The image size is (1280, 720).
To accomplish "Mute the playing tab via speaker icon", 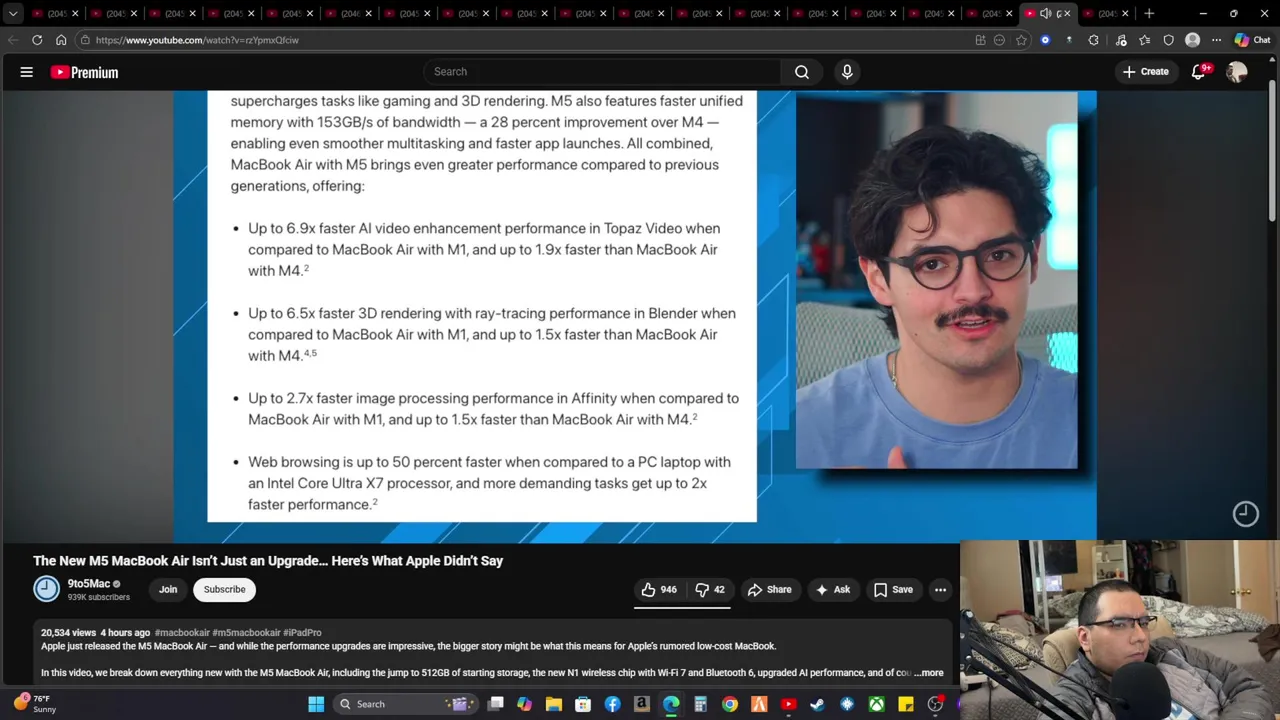I will [1045, 13].
